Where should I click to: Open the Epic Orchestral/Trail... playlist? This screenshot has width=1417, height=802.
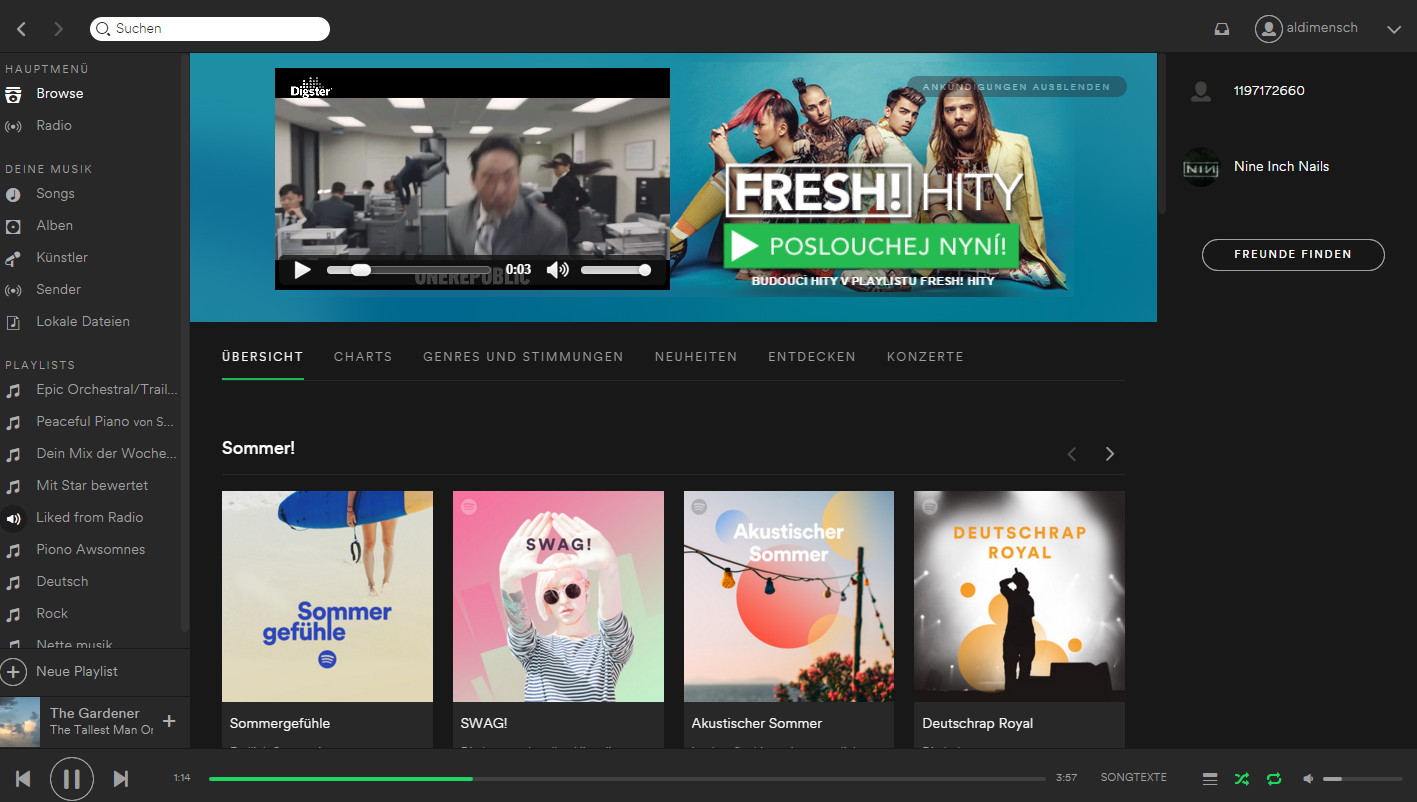click(x=107, y=390)
